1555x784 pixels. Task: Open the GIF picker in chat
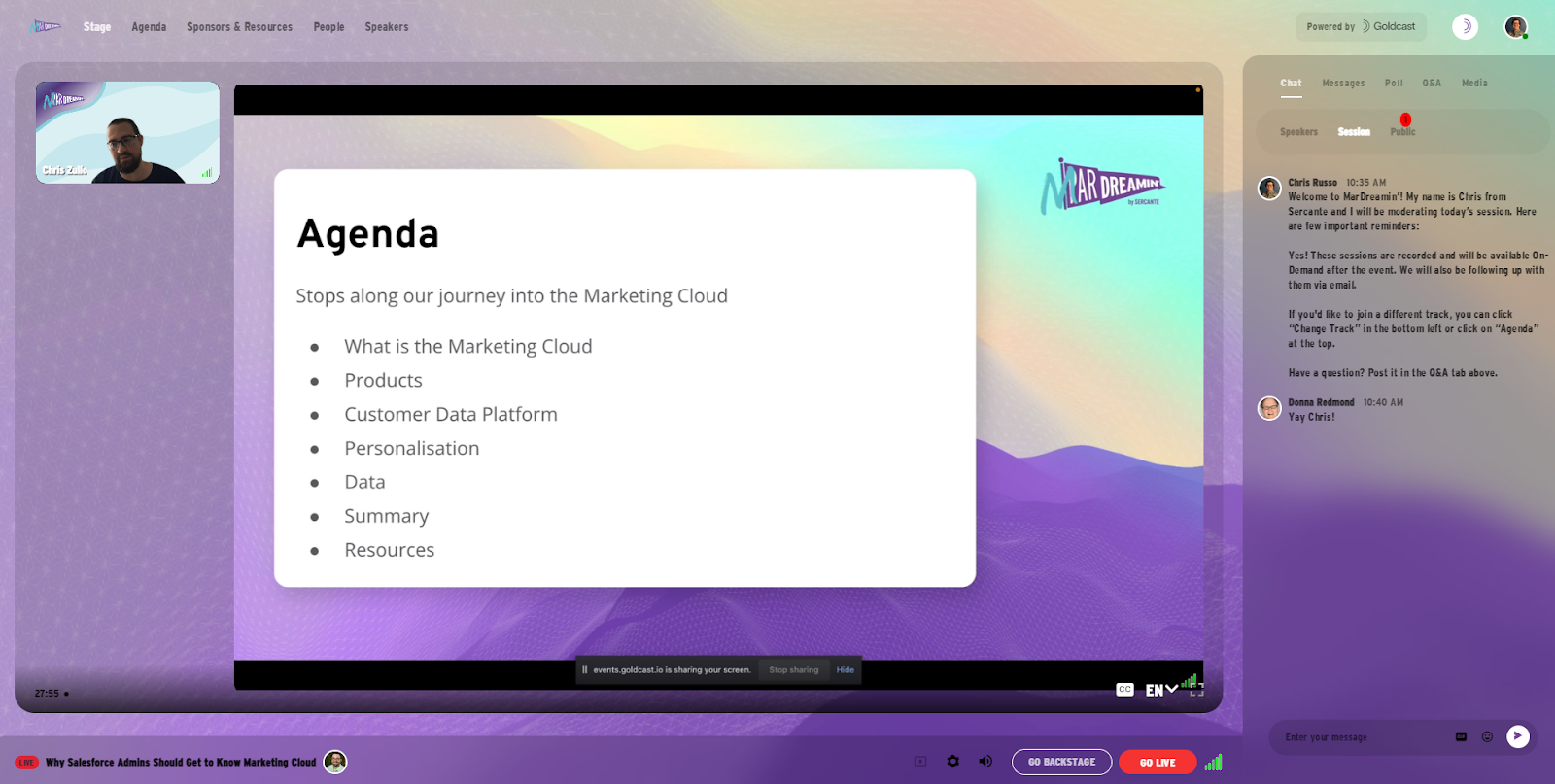(x=1461, y=737)
